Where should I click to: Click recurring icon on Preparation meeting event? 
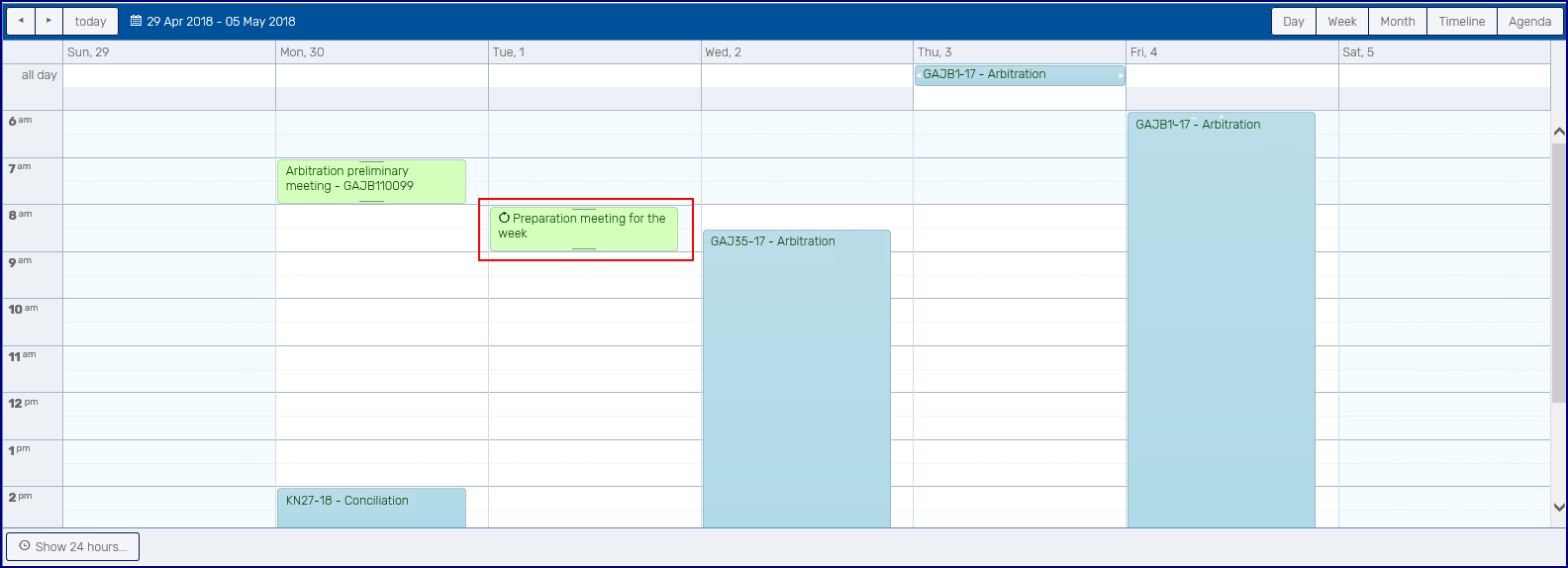coord(504,218)
